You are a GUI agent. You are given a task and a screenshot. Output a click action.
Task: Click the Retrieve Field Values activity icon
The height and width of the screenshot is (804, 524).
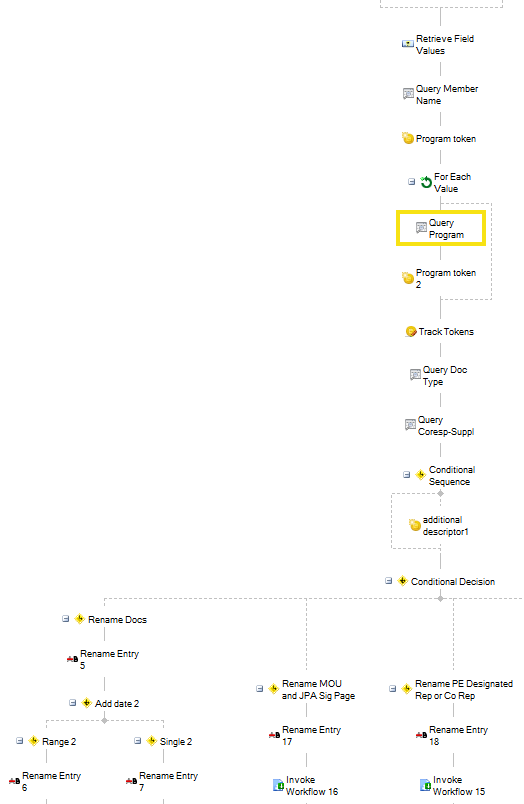point(408,44)
